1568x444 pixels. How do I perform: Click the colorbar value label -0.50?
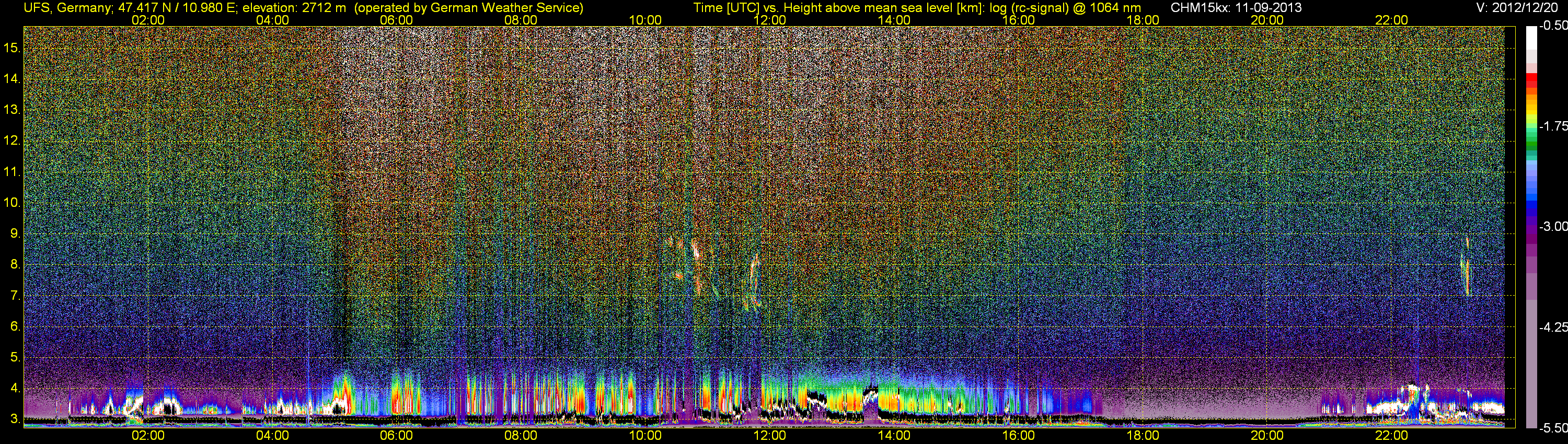pyautogui.click(x=1553, y=26)
